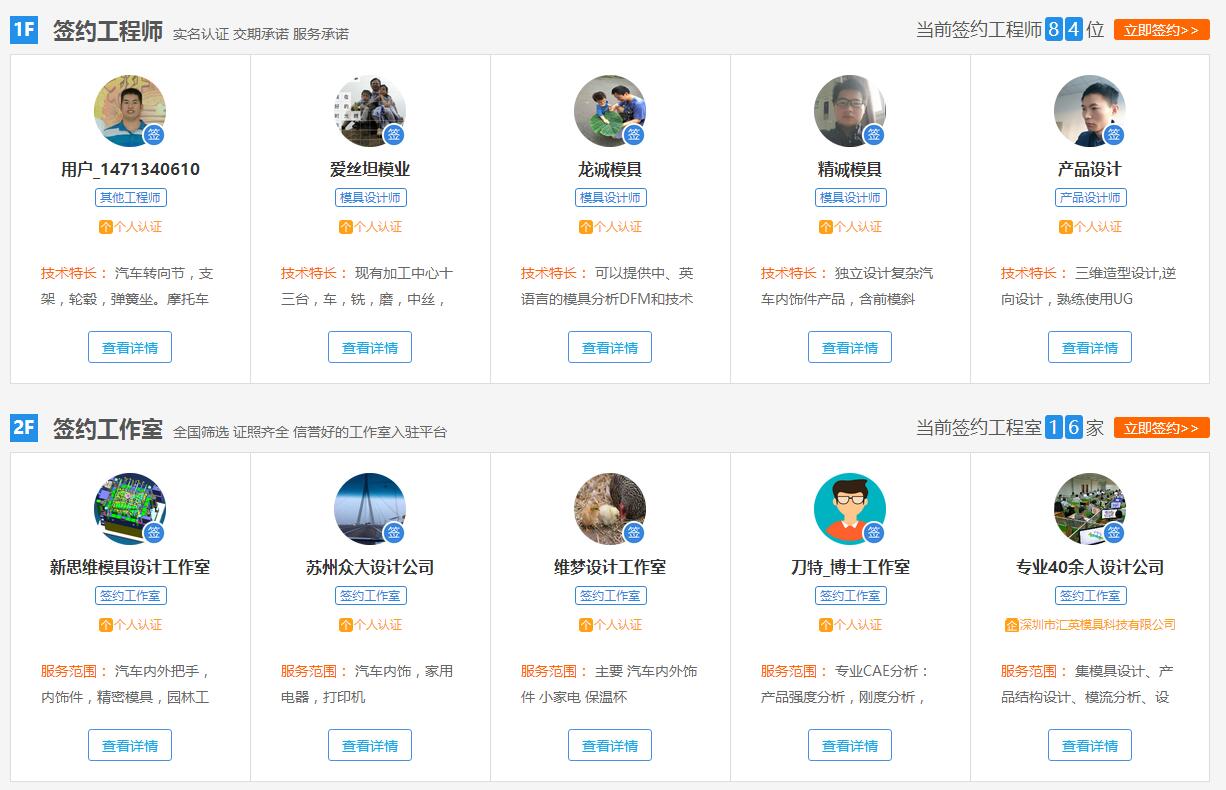
Task: Click the 1F floor badge icon
Action: (24, 30)
